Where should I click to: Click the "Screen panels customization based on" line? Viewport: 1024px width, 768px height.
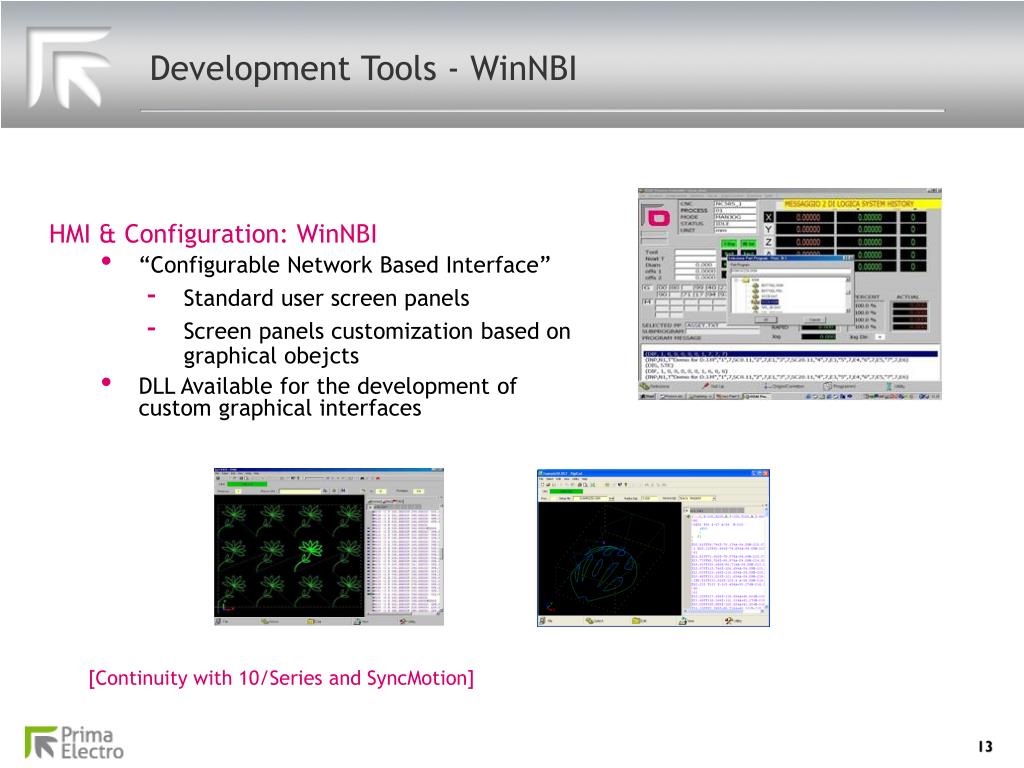[x=377, y=331]
